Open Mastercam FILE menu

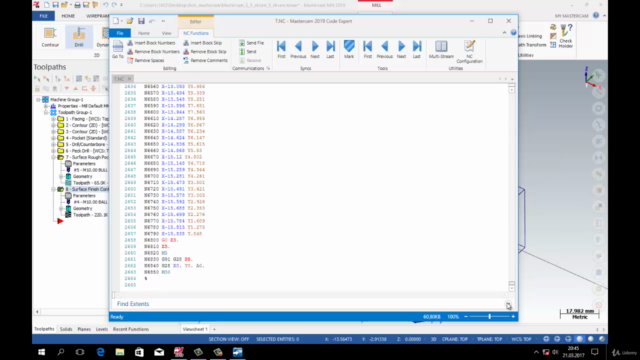[x=44, y=16]
